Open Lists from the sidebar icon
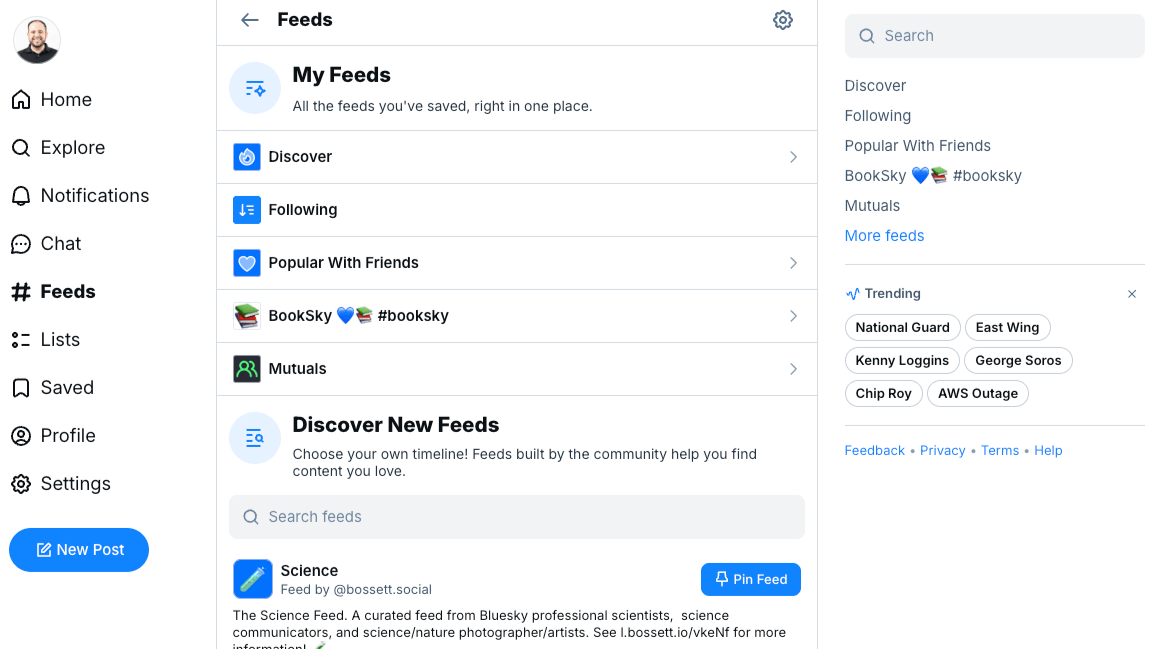The height and width of the screenshot is (649, 1154). pyautogui.click(x=21, y=339)
